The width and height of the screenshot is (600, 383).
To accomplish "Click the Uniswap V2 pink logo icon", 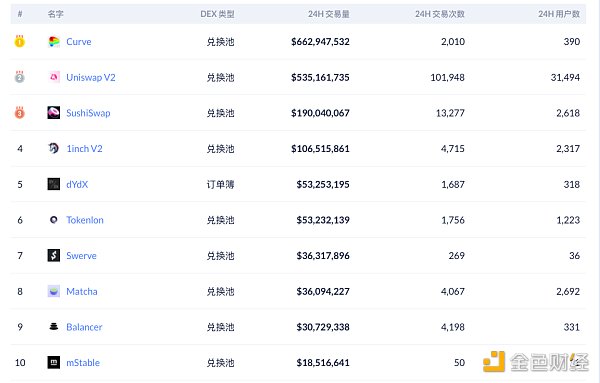I will 54,77.
